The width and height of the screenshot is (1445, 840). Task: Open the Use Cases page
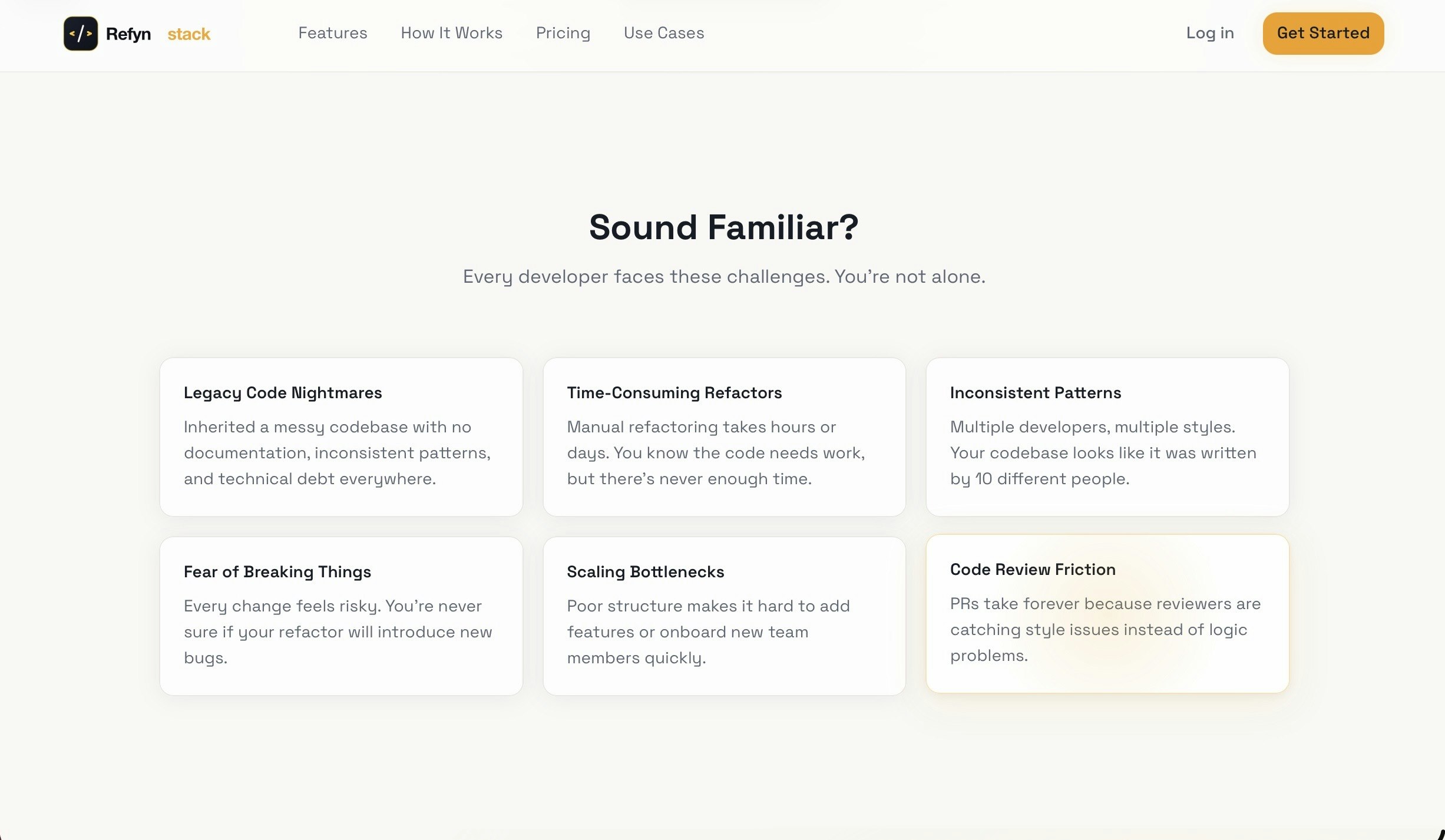point(664,34)
